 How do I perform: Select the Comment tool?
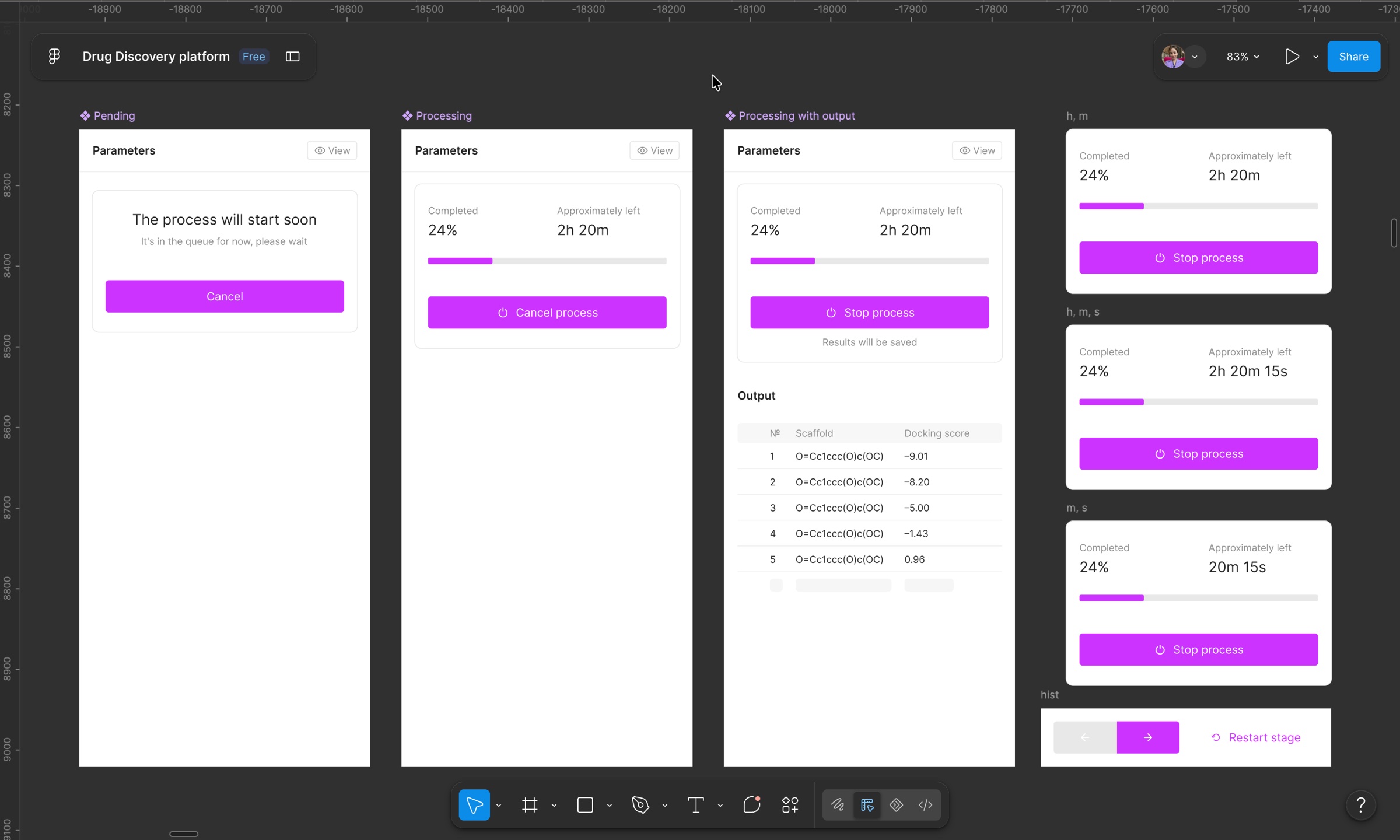(x=752, y=805)
